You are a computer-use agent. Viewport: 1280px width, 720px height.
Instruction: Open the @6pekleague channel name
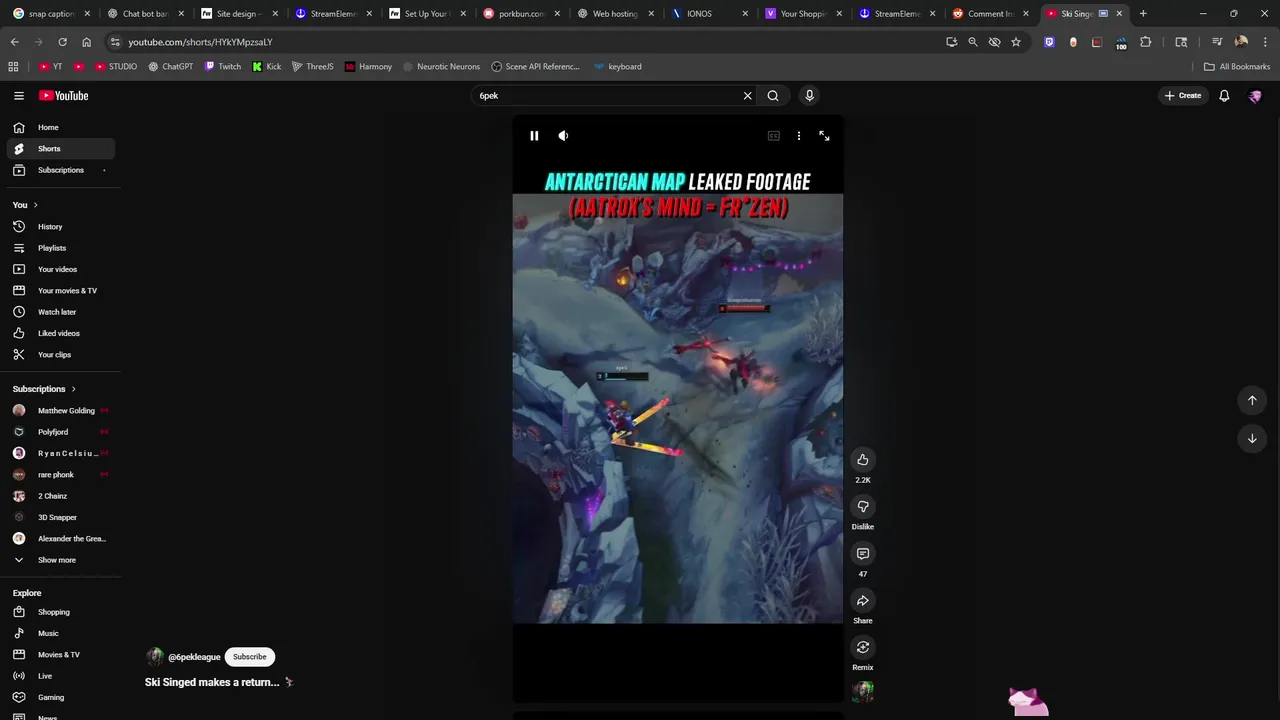point(194,657)
